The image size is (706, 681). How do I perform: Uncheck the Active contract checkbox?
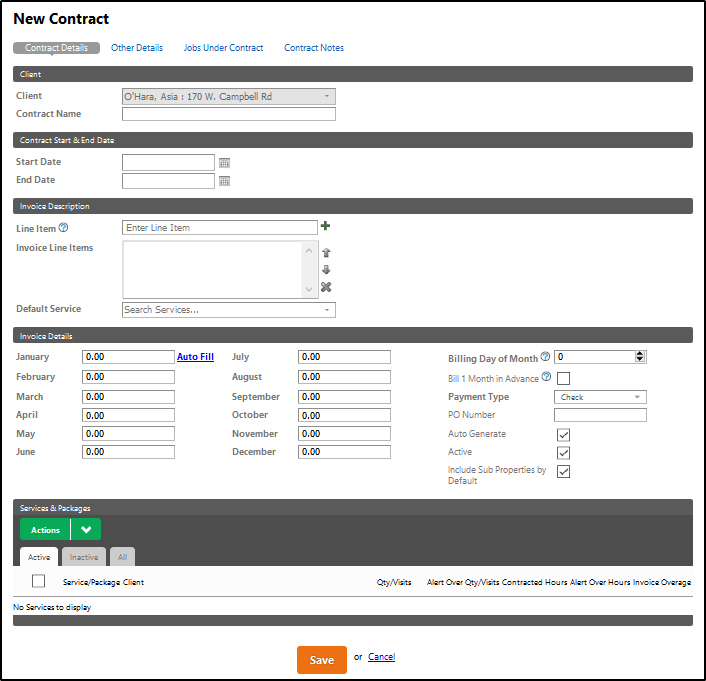[x=563, y=453]
